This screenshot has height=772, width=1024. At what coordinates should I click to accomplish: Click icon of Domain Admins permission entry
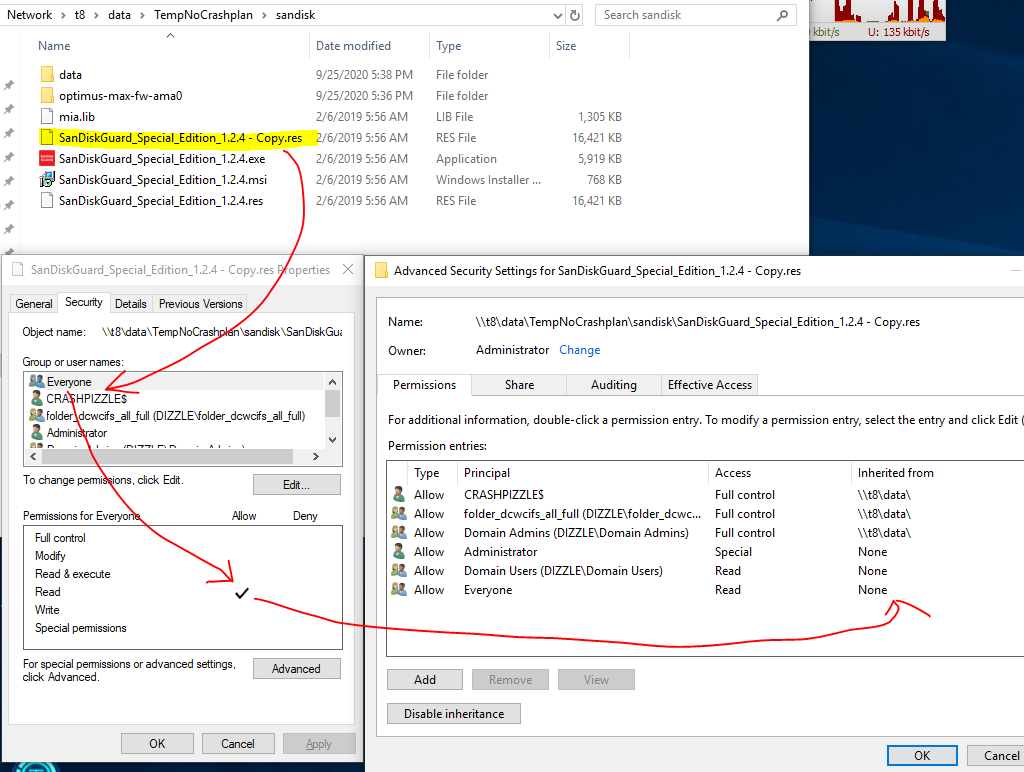tap(398, 532)
